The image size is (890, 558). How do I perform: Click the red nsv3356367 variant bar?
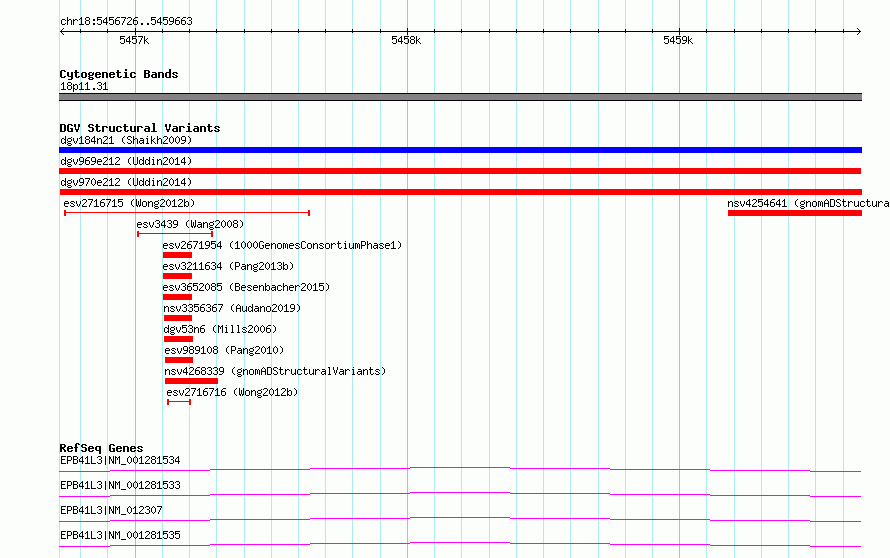[178, 318]
